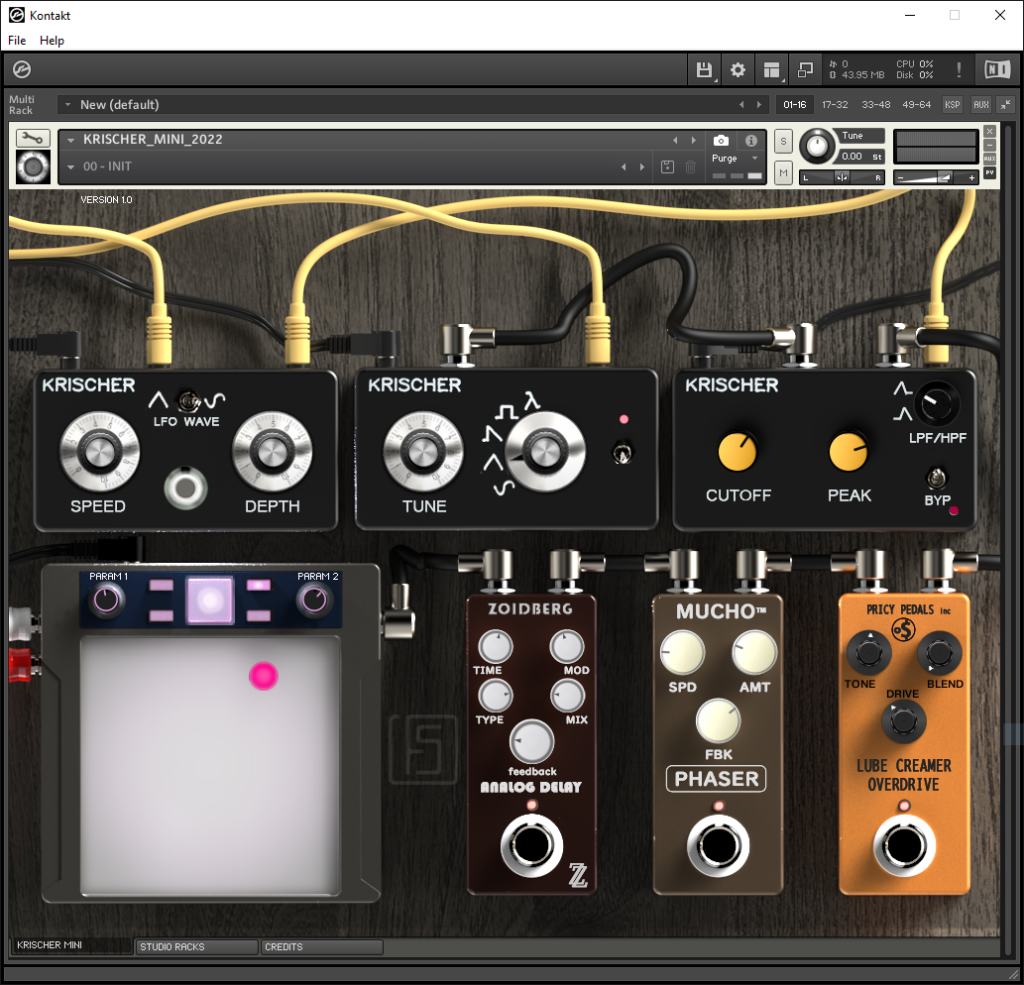The height and width of the screenshot is (985, 1024).
Task: Open instrument edit mode with wrench icon
Action: pyautogui.click(x=33, y=138)
